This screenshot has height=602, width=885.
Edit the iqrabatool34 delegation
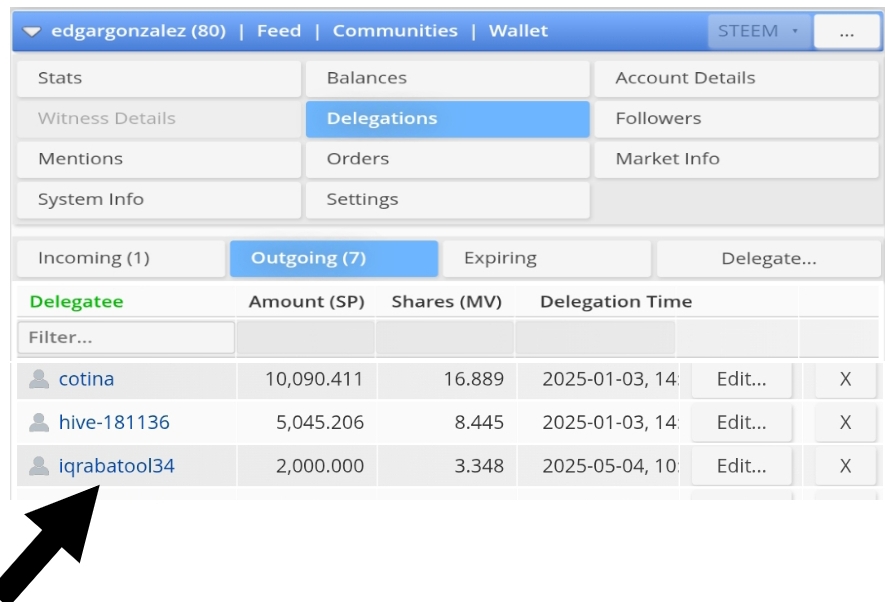coord(741,466)
